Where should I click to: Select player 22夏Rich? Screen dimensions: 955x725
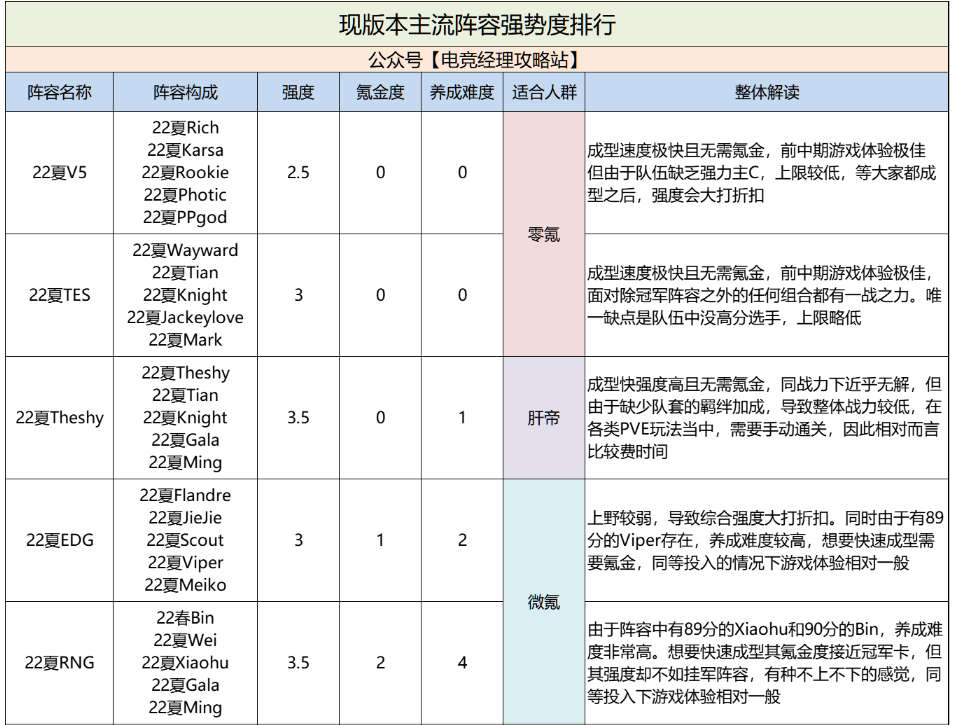click(185, 128)
